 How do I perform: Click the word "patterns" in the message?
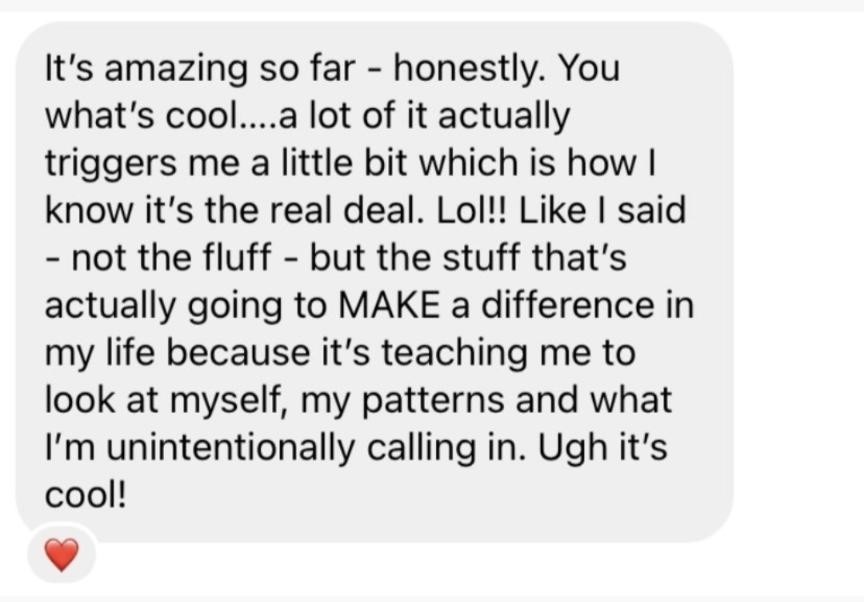(433, 400)
